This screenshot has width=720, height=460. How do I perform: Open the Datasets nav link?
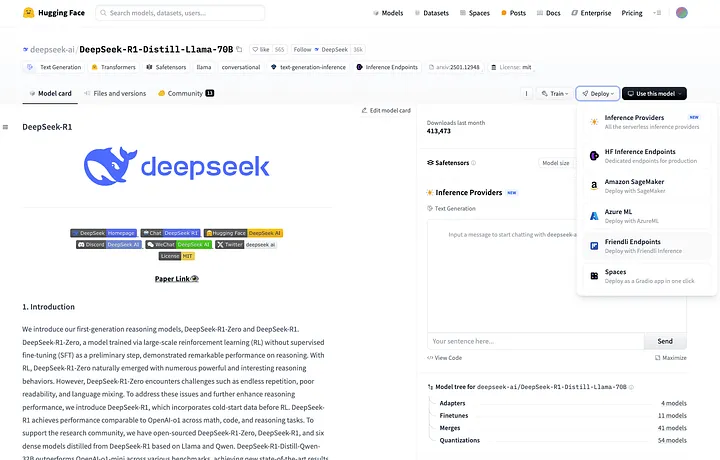click(432, 13)
